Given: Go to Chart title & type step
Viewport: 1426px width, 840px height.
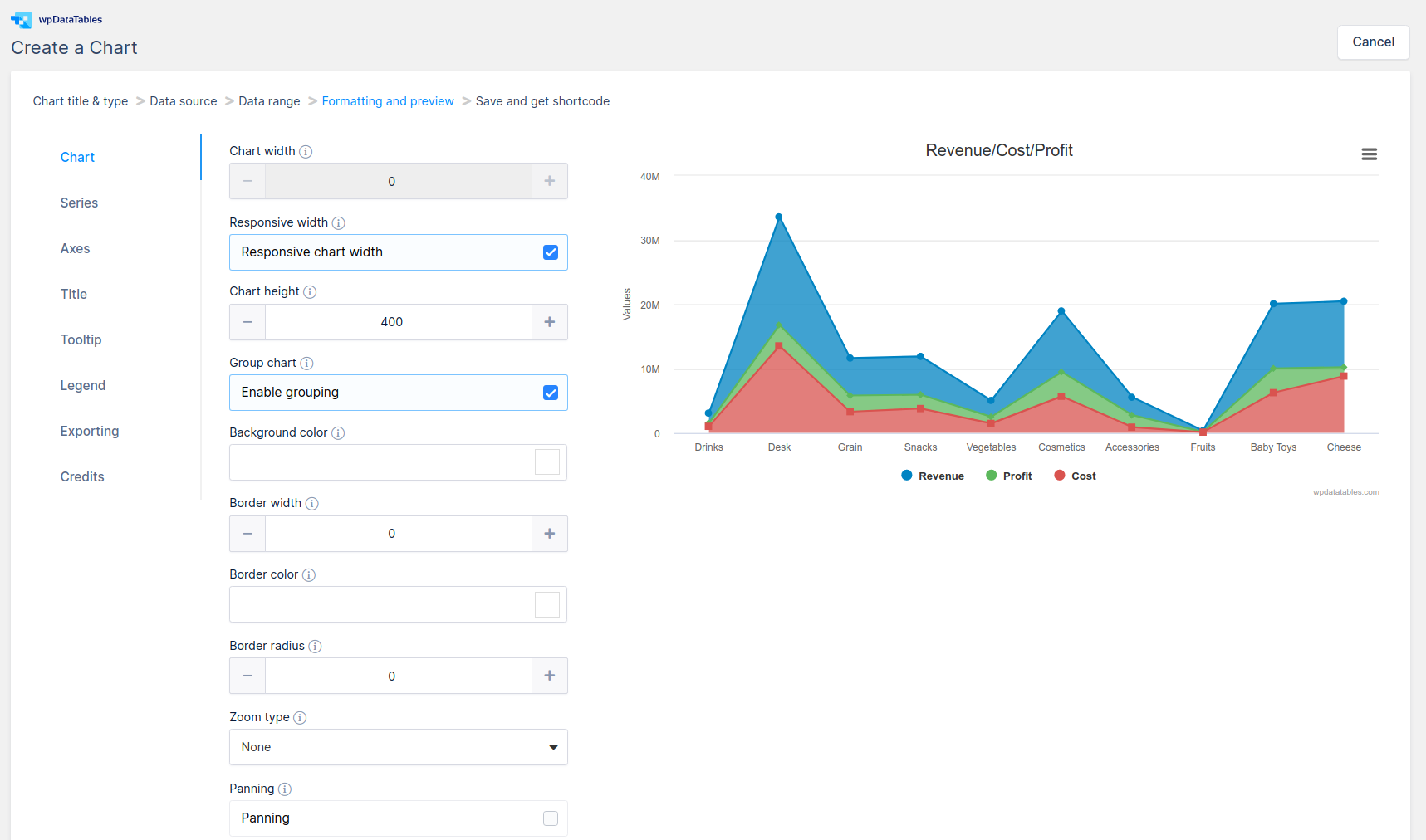Looking at the screenshot, I should pos(81,101).
